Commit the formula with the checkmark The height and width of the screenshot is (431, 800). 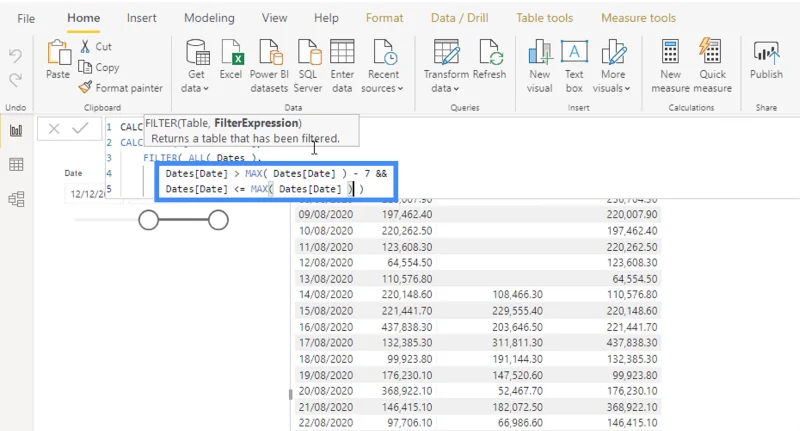[x=80, y=128]
